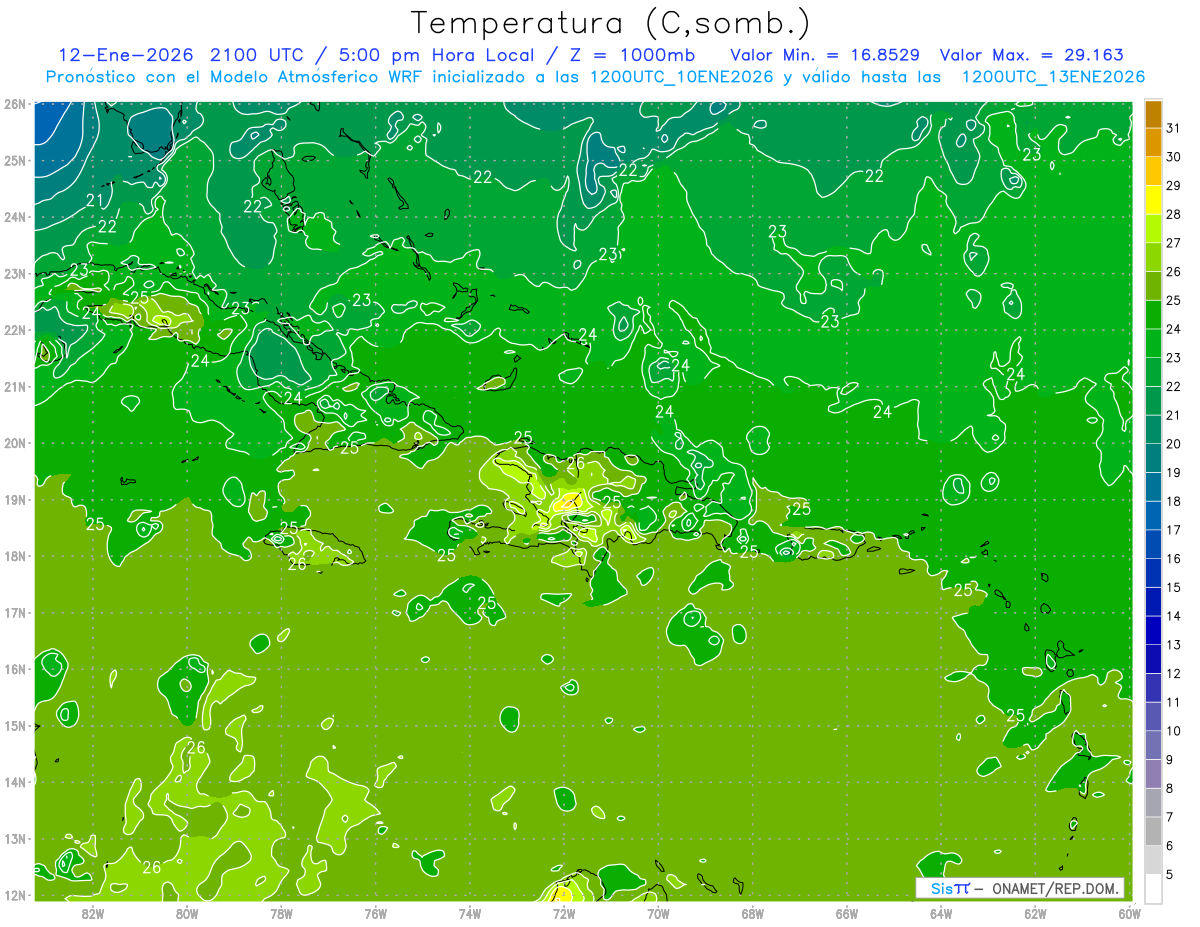
Task: Click "5:00 pm Hora Local" text
Action: (438, 55)
